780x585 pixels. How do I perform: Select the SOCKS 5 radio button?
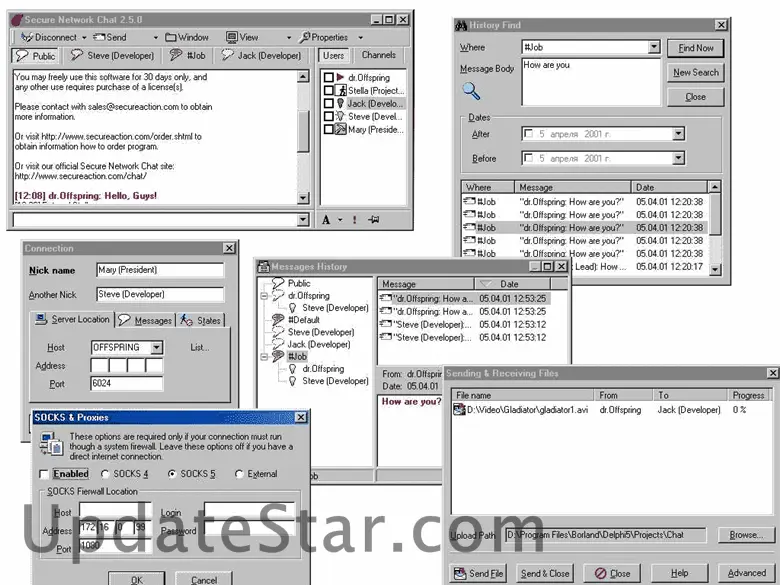(x=172, y=474)
